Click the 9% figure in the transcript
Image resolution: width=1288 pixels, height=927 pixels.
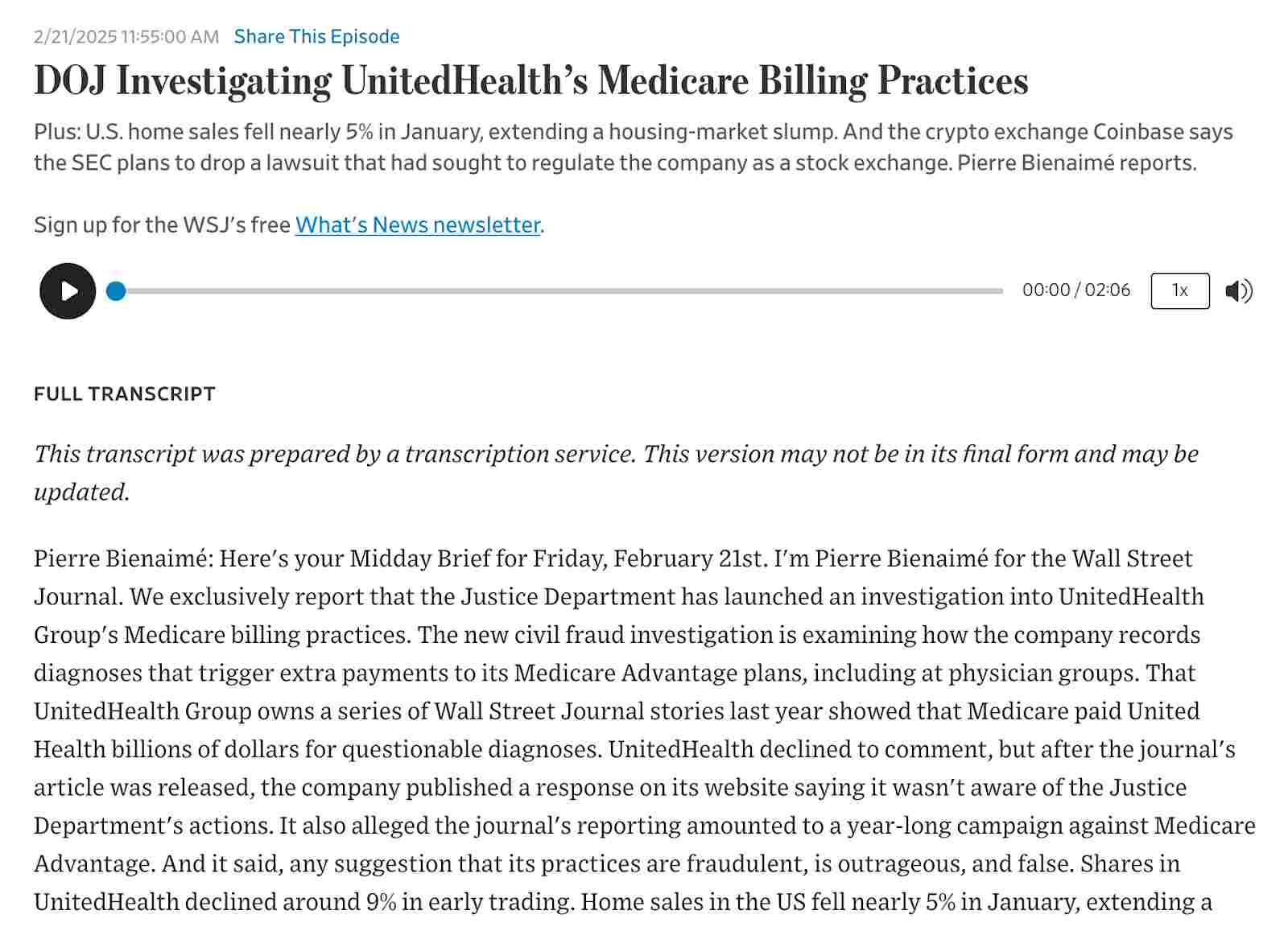point(381,901)
